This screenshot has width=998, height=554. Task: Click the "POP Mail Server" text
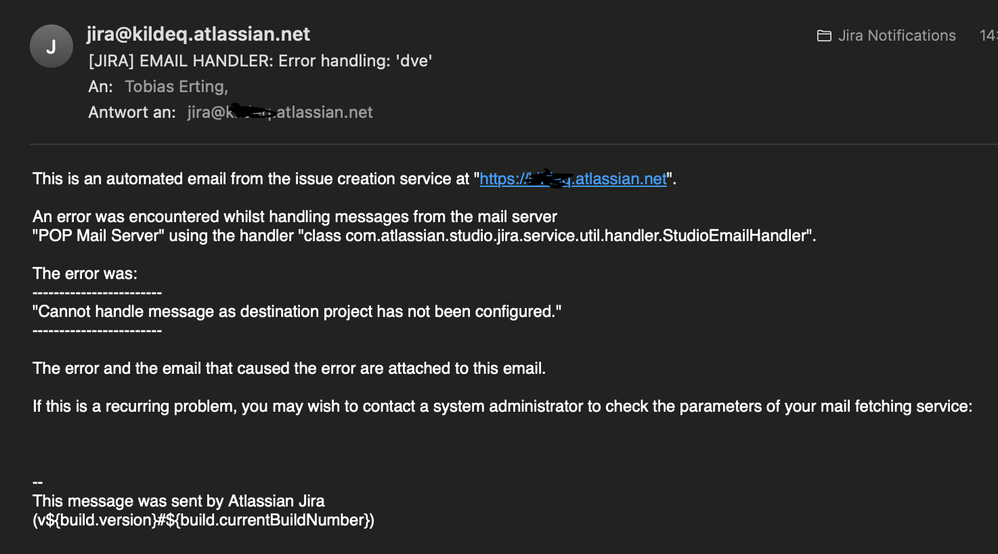click(x=98, y=236)
